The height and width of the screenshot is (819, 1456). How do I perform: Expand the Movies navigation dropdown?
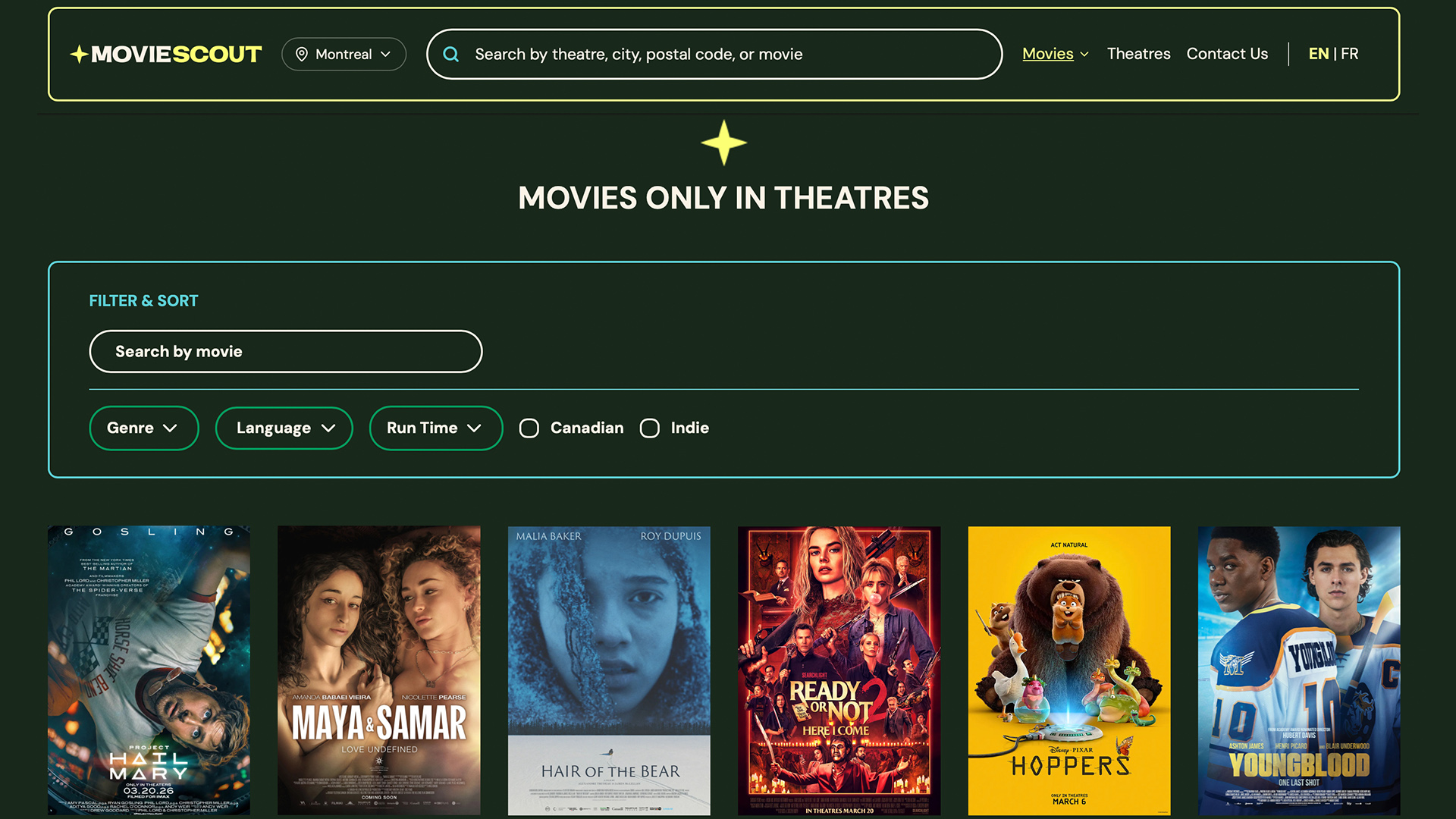pyautogui.click(x=1084, y=54)
